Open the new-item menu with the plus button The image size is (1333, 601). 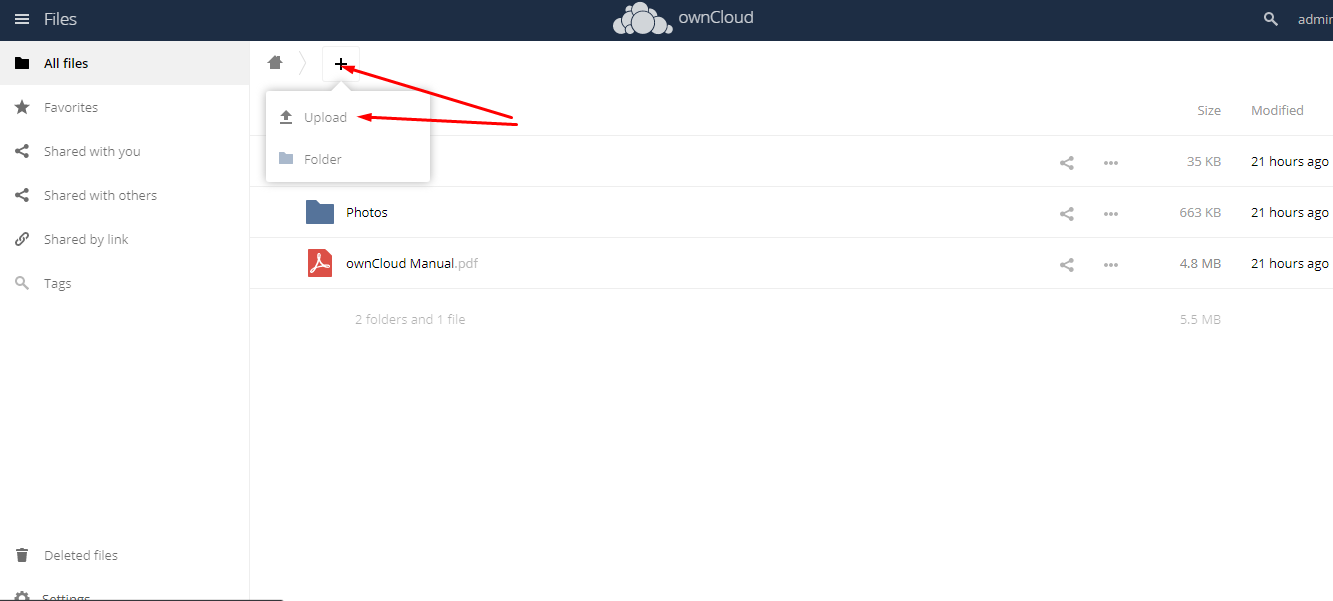tap(341, 63)
